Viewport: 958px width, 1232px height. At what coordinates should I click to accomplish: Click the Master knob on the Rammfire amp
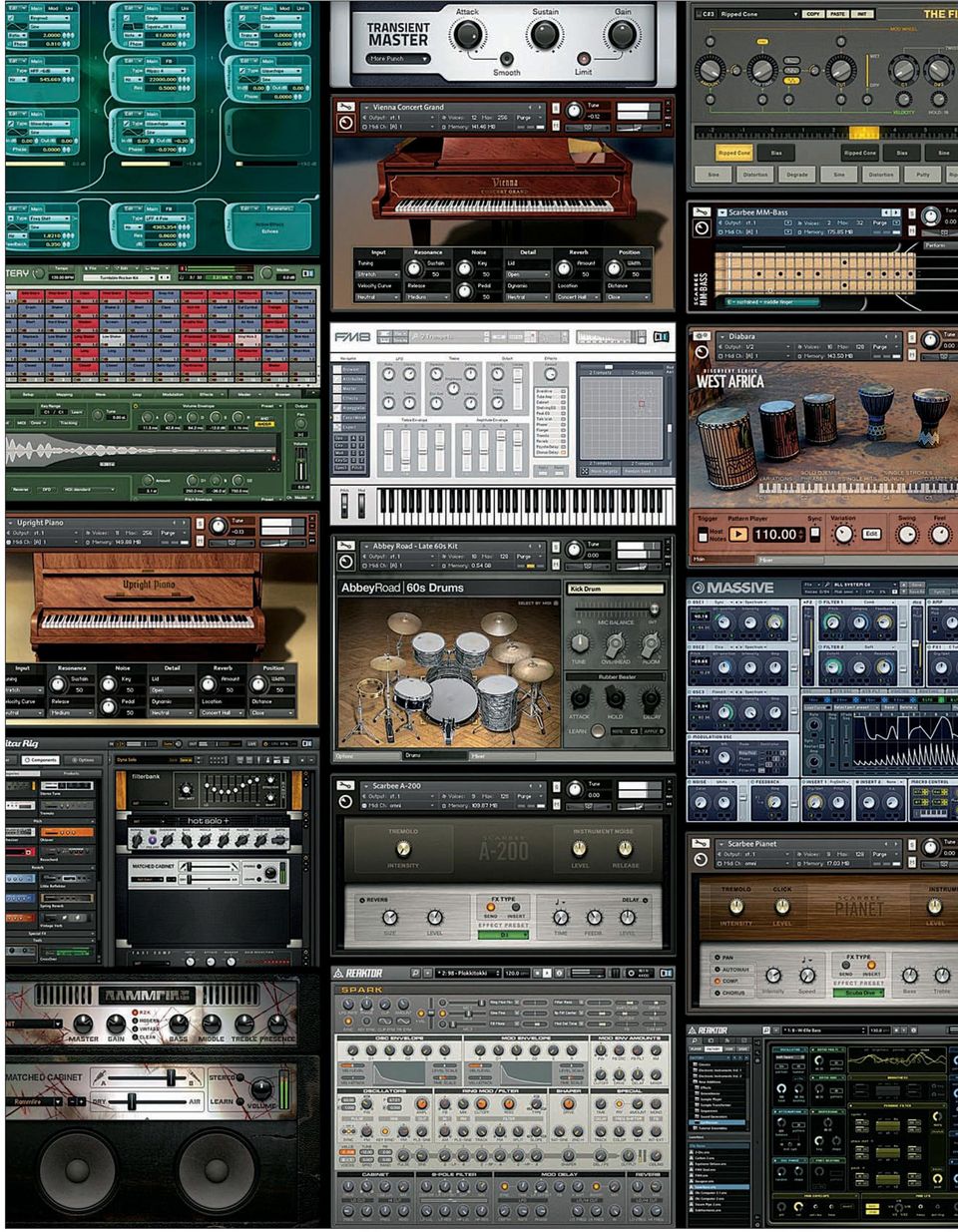click(x=84, y=1024)
